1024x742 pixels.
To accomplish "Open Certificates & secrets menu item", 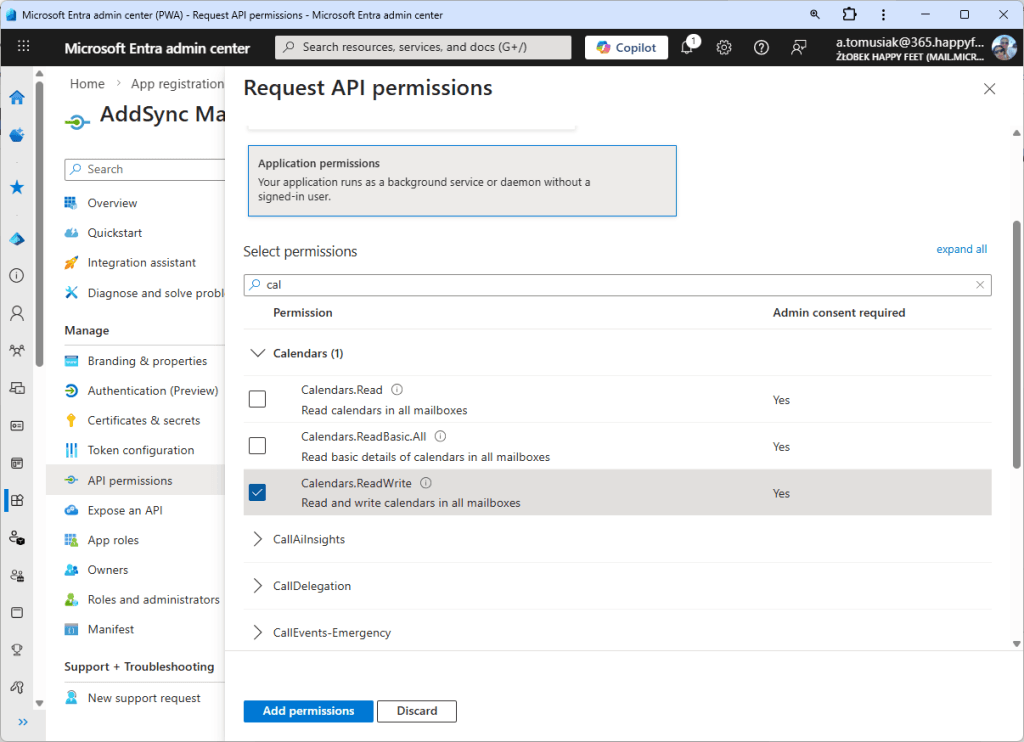I will point(143,421).
